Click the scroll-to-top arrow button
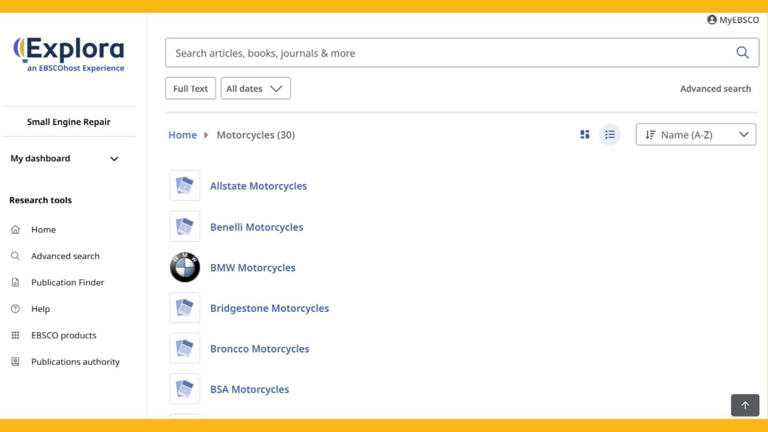 point(744,405)
